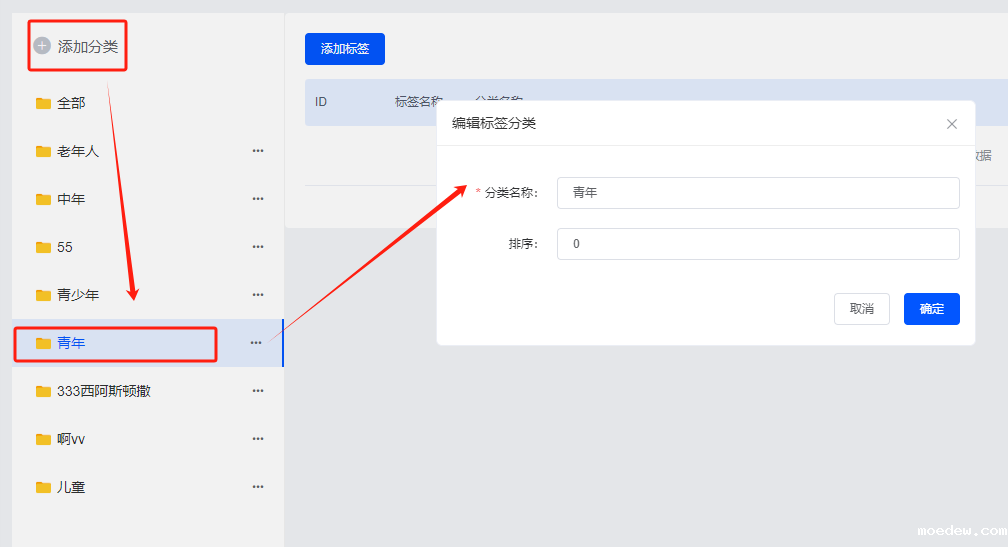Screen dimensions: 1008x547
Task: Close the 编辑标签分类 dialog with the X
Action: pos(951,124)
